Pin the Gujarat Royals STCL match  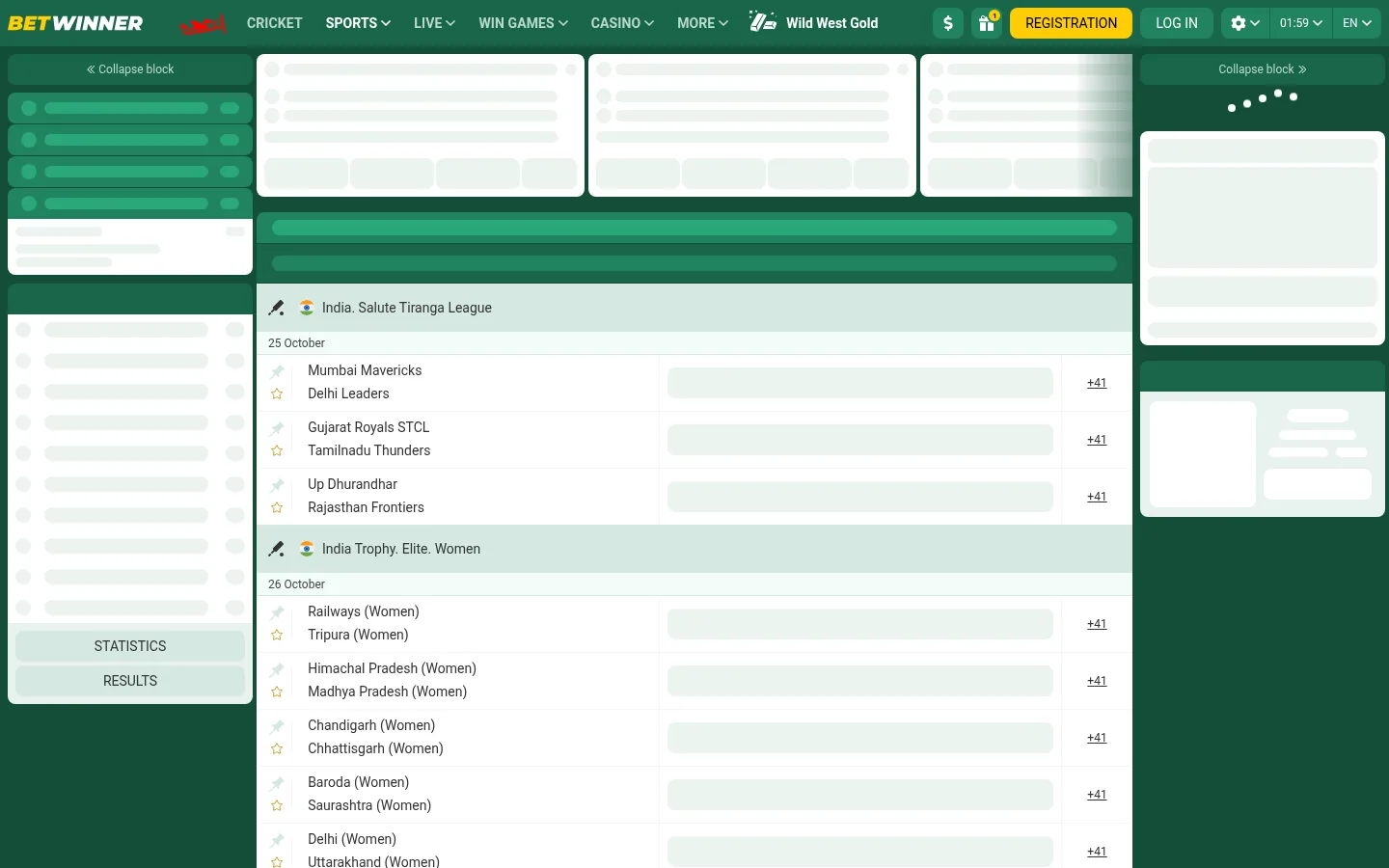tap(277, 428)
